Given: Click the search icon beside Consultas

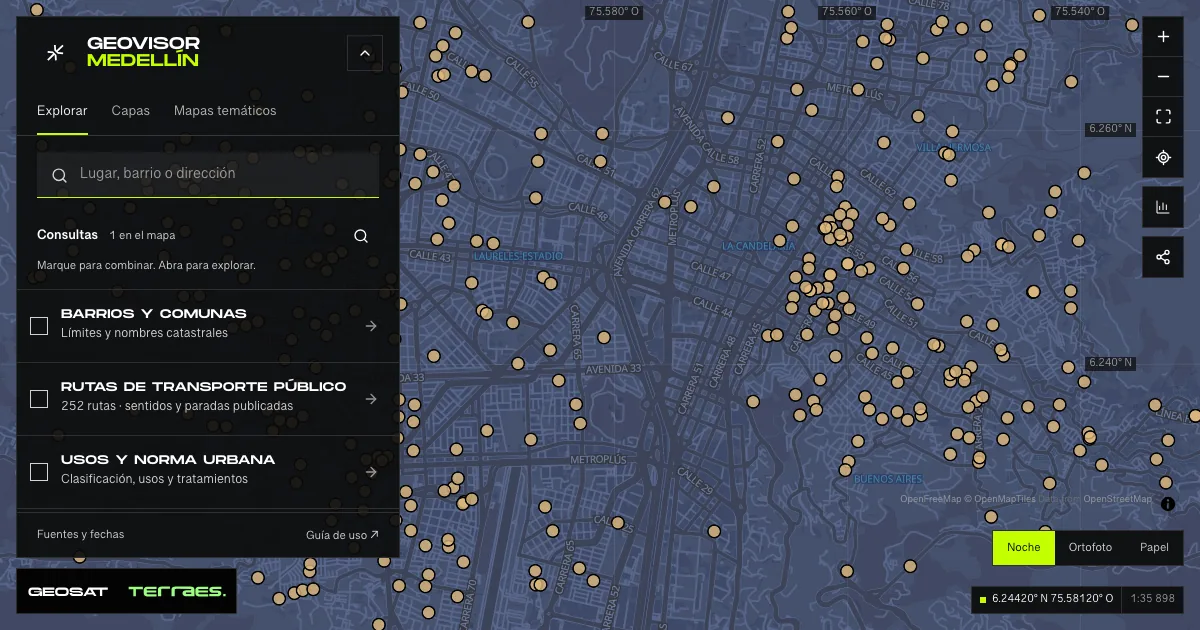Looking at the screenshot, I should pos(361,236).
